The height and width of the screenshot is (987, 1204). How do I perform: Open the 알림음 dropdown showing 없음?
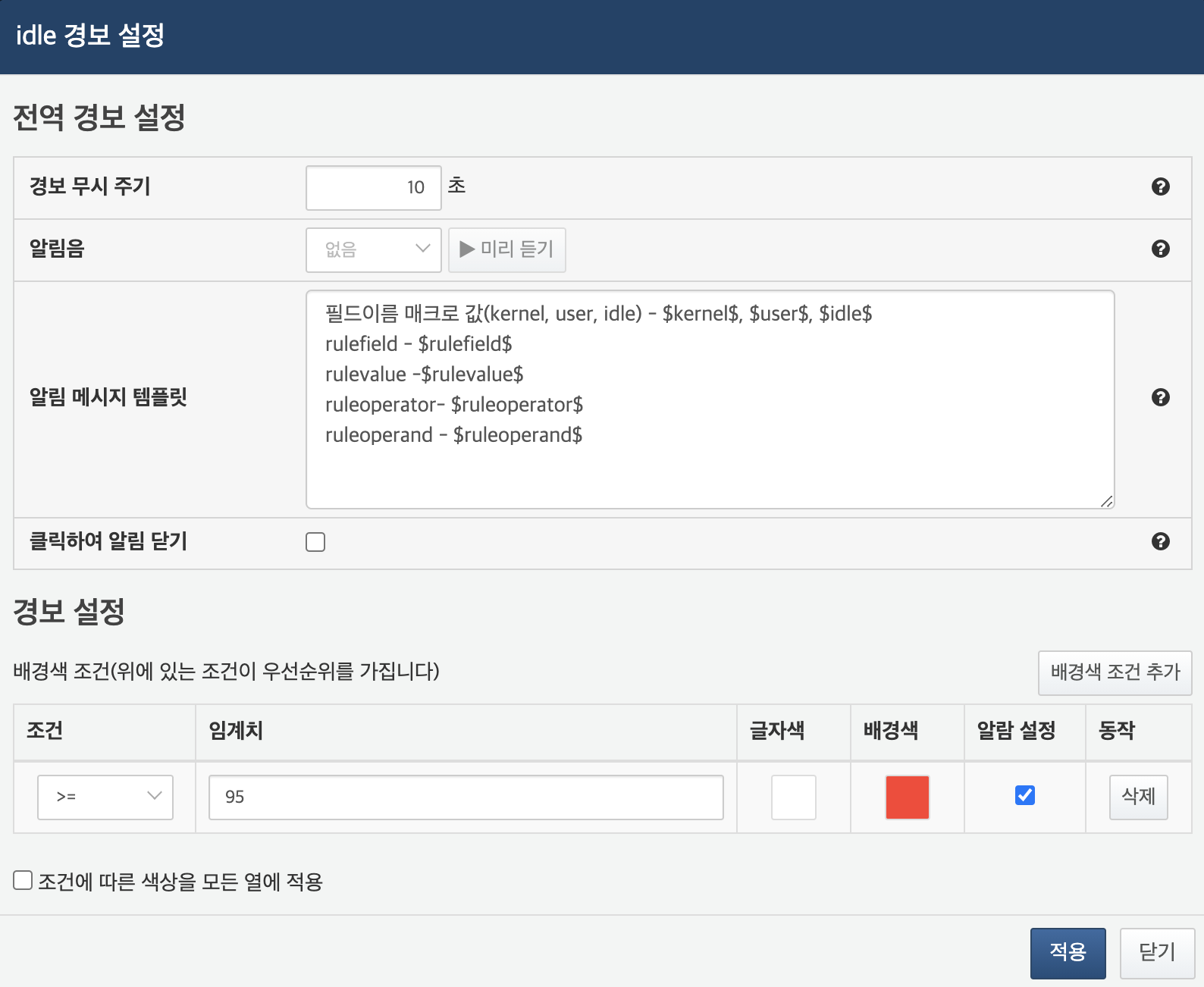pyautogui.click(x=374, y=250)
